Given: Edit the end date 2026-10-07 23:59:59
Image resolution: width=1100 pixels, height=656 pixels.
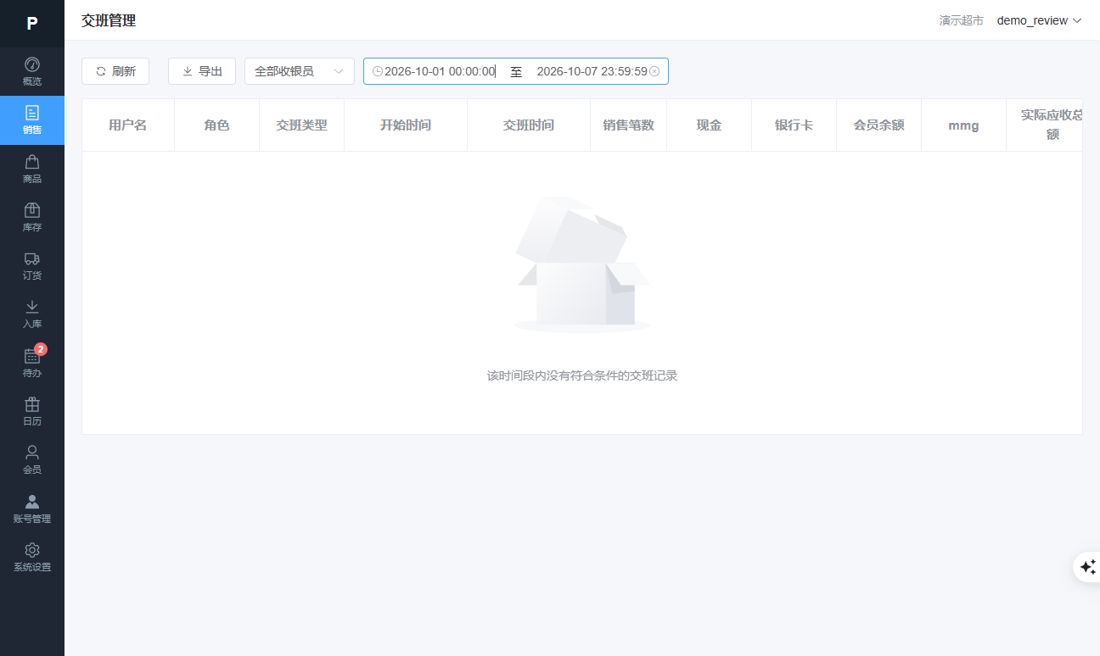Looking at the screenshot, I should pos(592,71).
